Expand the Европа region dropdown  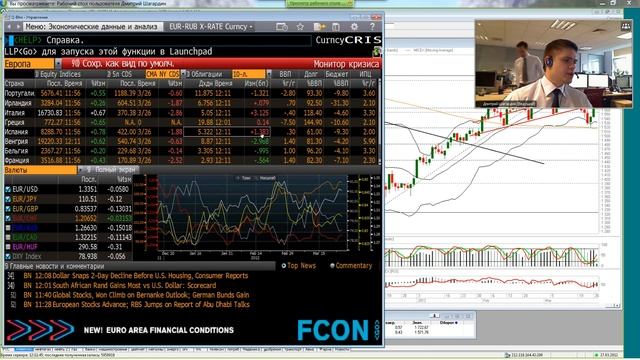point(58,64)
